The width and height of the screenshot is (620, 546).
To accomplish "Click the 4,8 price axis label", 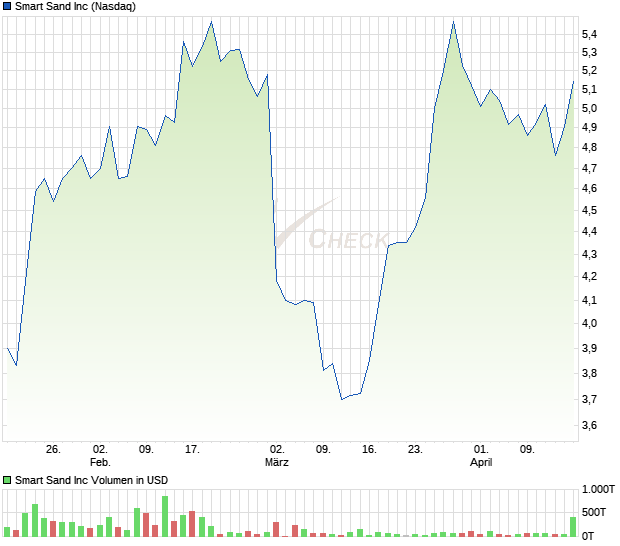I will (x=589, y=147).
